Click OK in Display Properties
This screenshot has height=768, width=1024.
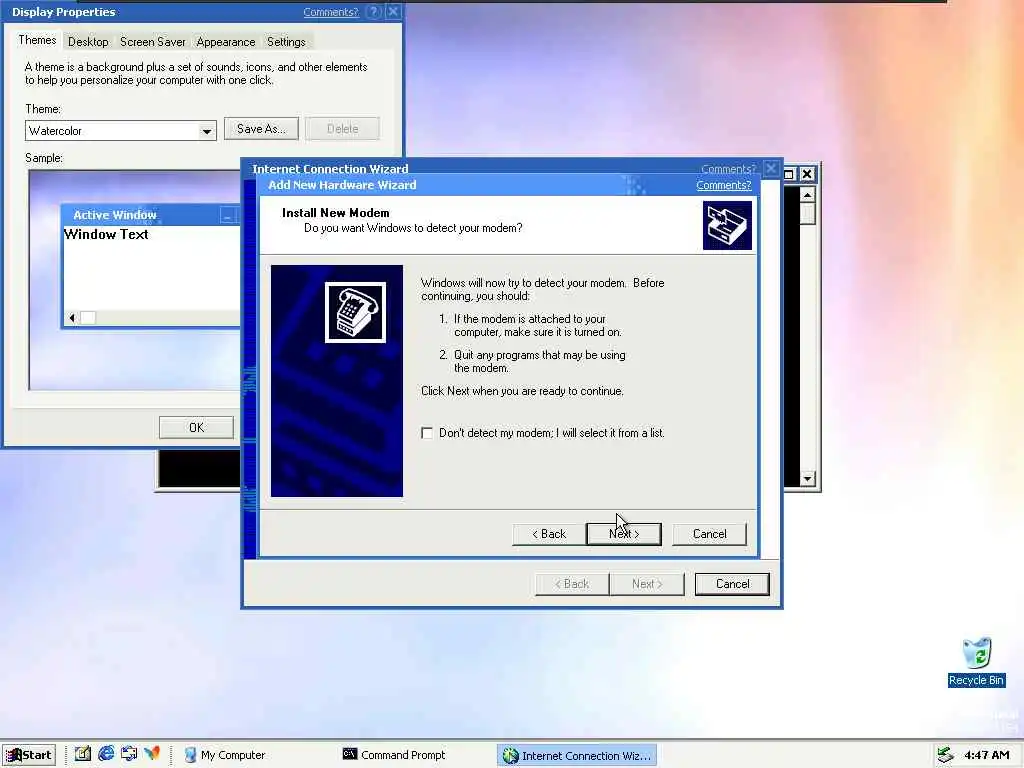tap(197, 428)
